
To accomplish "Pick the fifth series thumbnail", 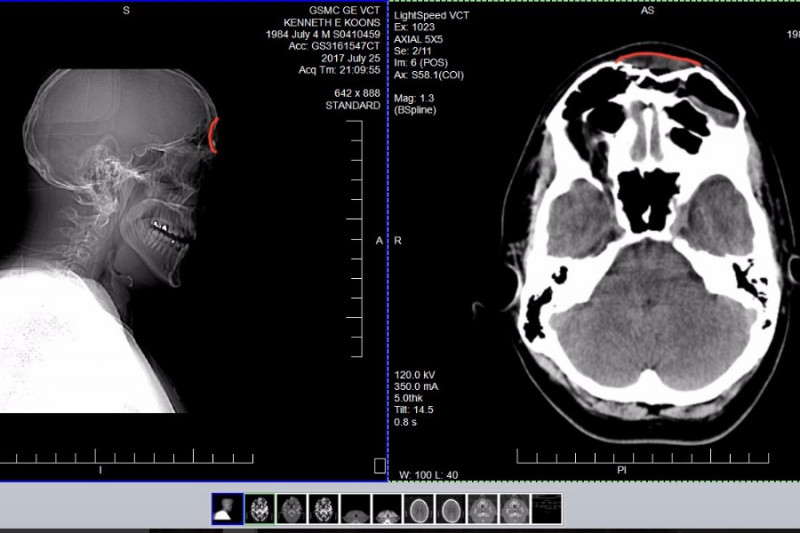I will tap(356, 508).
